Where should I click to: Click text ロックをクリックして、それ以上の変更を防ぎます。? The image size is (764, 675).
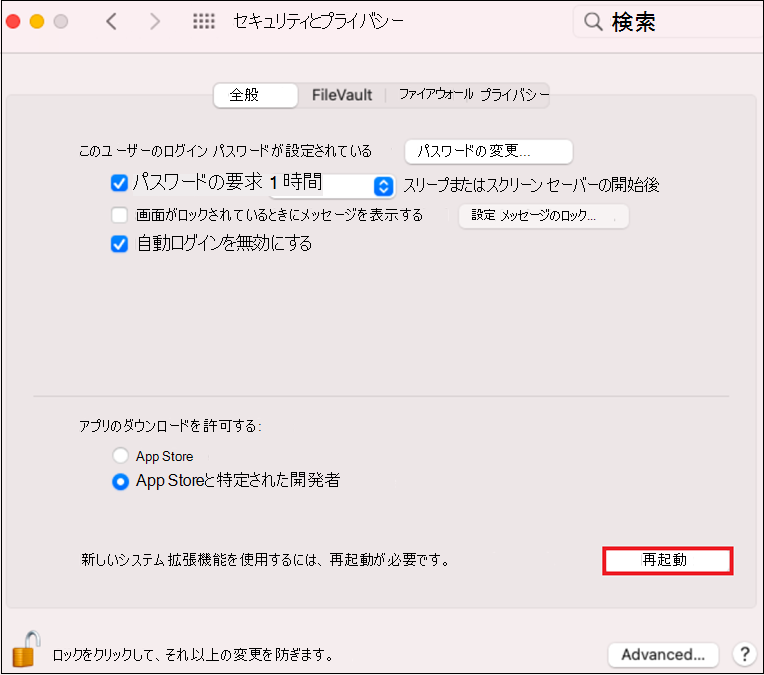point(193,655)
